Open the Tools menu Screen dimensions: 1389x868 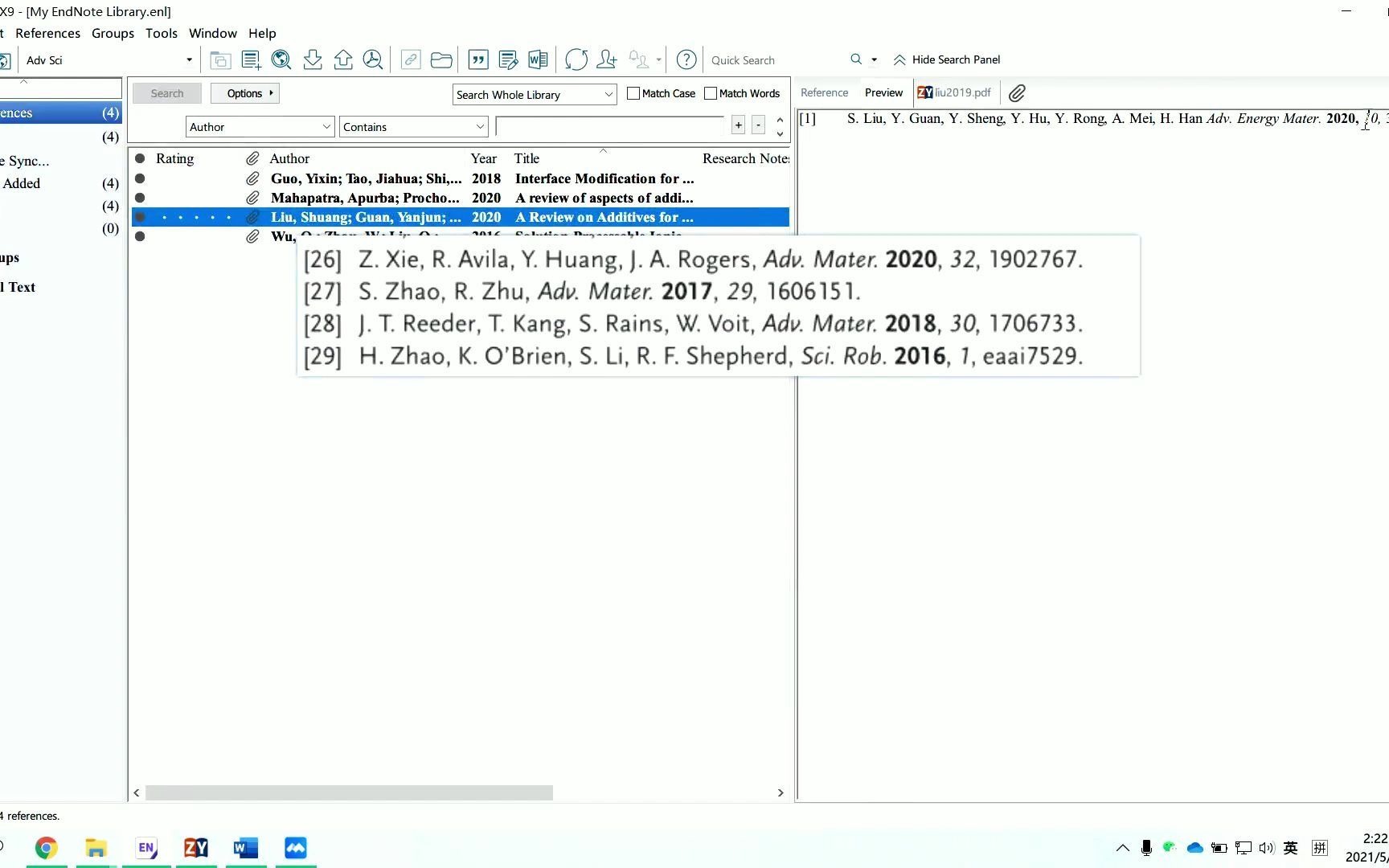[162, 33]
